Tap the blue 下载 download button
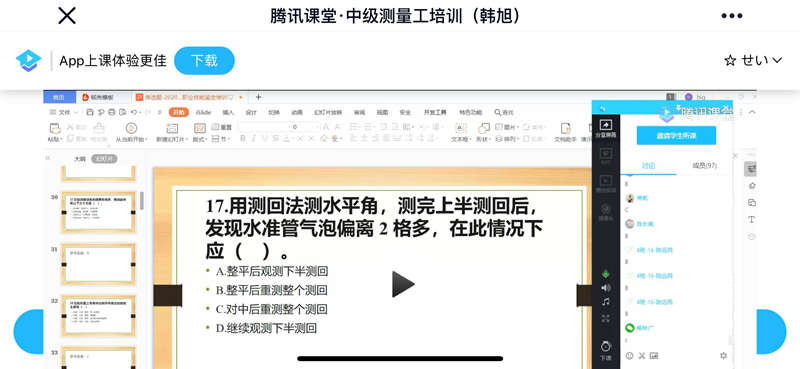 point(204,61)
